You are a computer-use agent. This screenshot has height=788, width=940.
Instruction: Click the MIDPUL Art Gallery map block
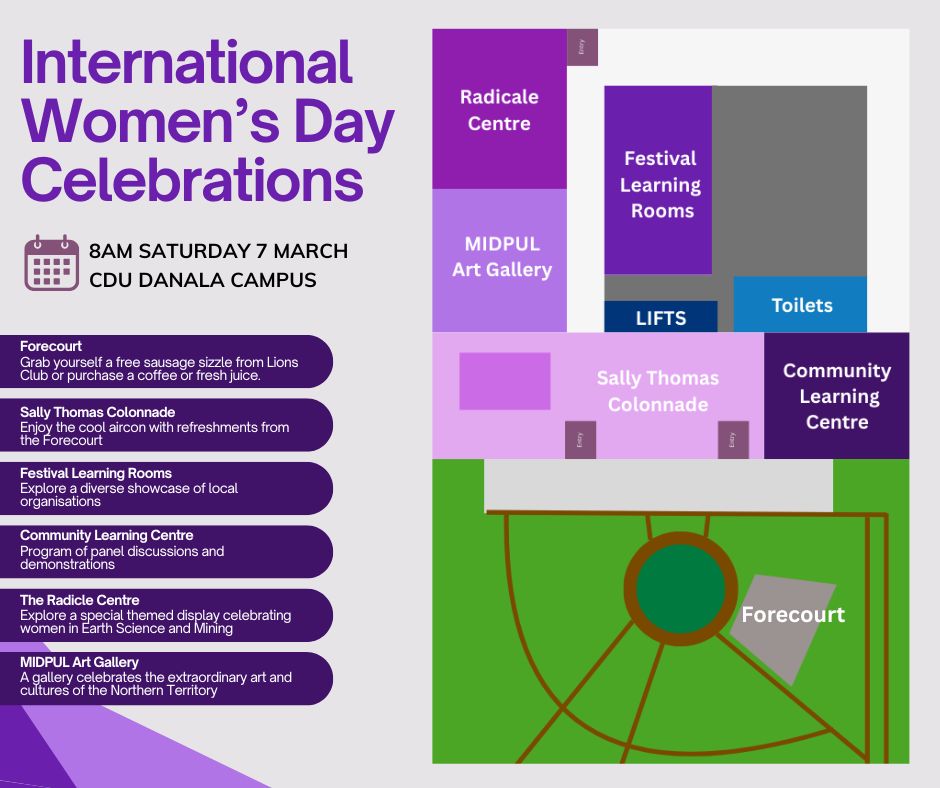point(499,258)
